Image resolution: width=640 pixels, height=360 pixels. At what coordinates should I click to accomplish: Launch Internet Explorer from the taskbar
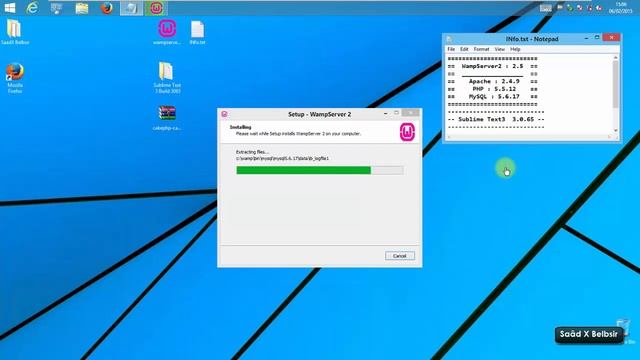[x=32, y=8]
